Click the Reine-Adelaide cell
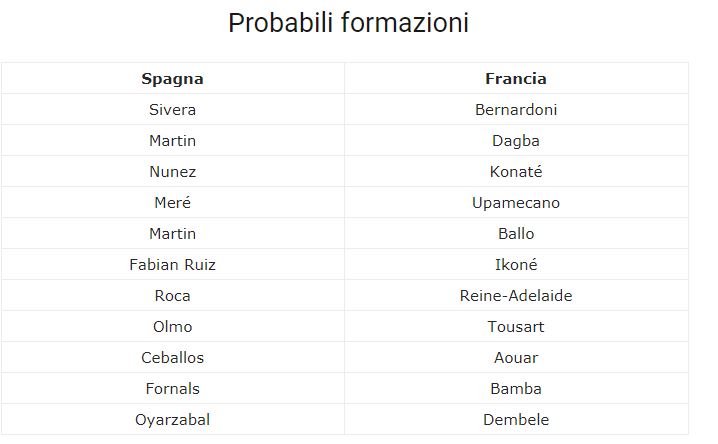 (516, 296)
